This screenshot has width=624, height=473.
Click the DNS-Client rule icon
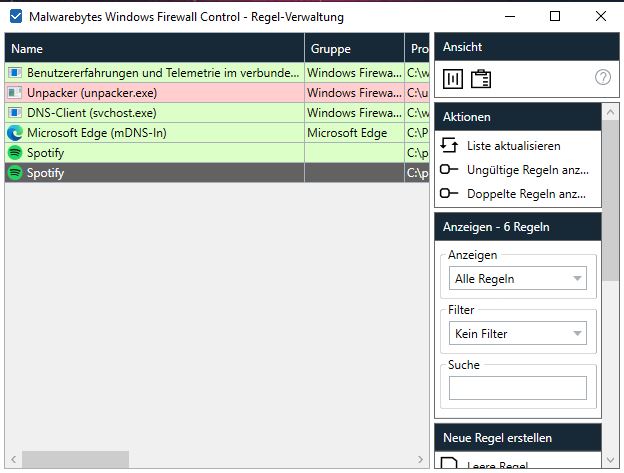(15, 113)
